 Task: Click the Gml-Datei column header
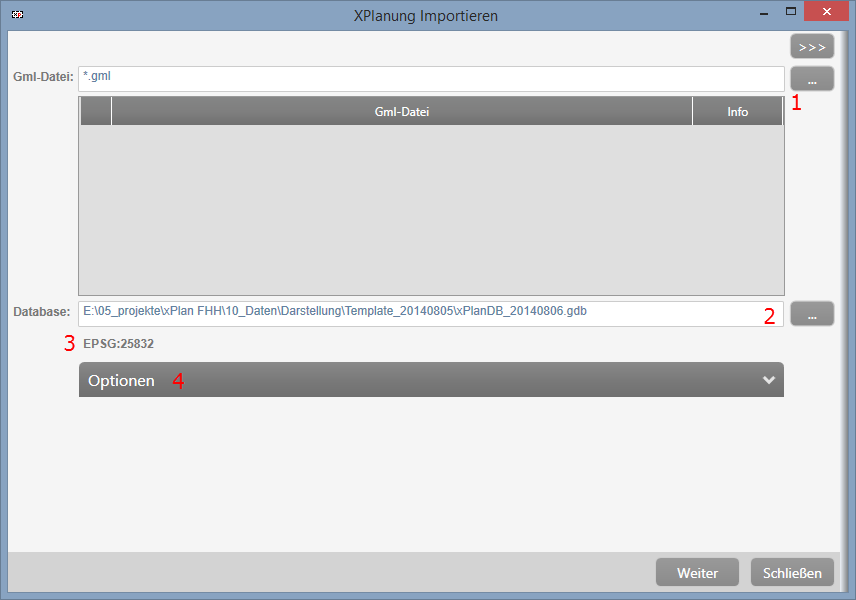point(401,112)
